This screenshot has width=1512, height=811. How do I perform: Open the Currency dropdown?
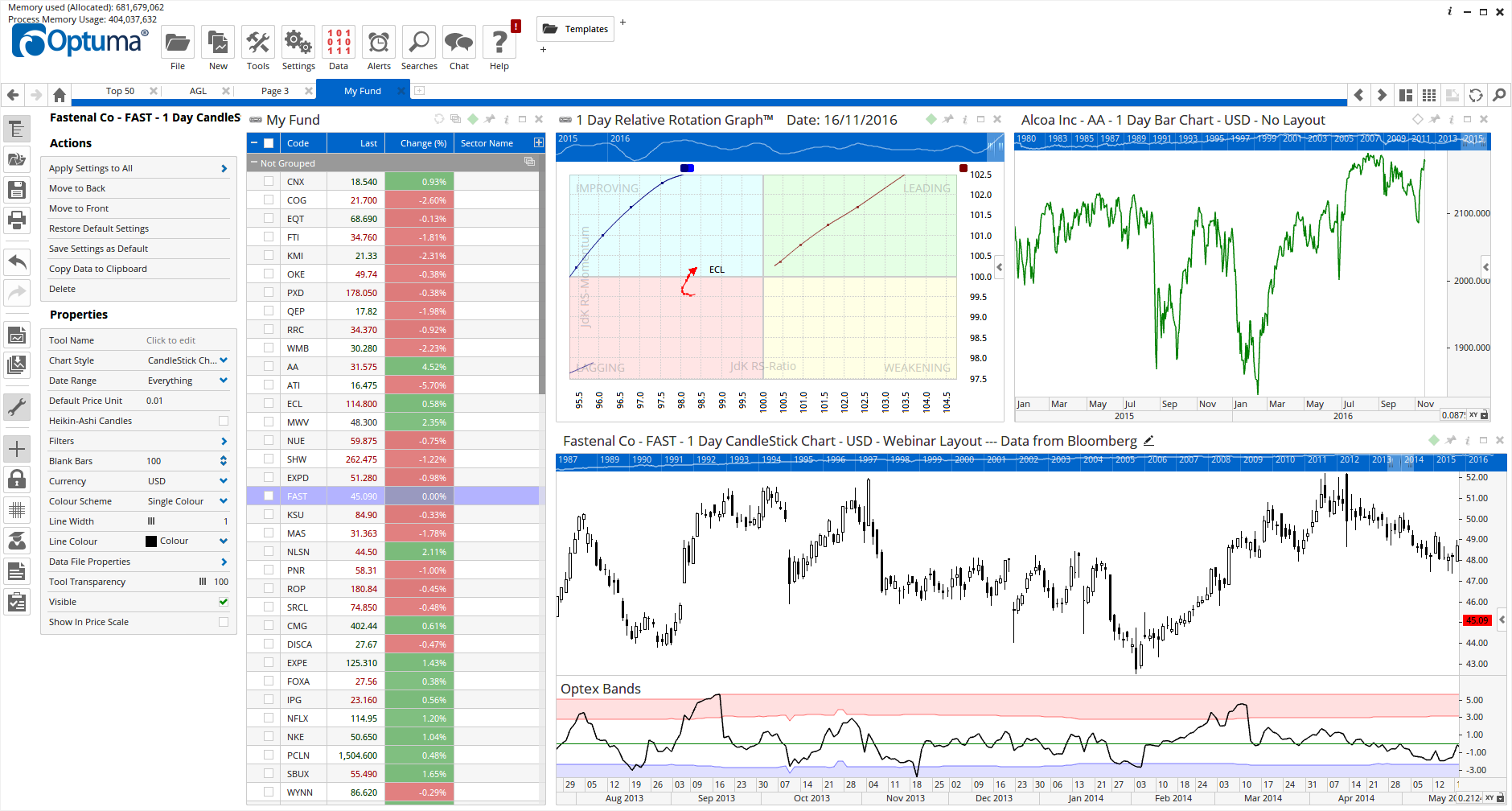pyautogui.click(x=224, y=481)
